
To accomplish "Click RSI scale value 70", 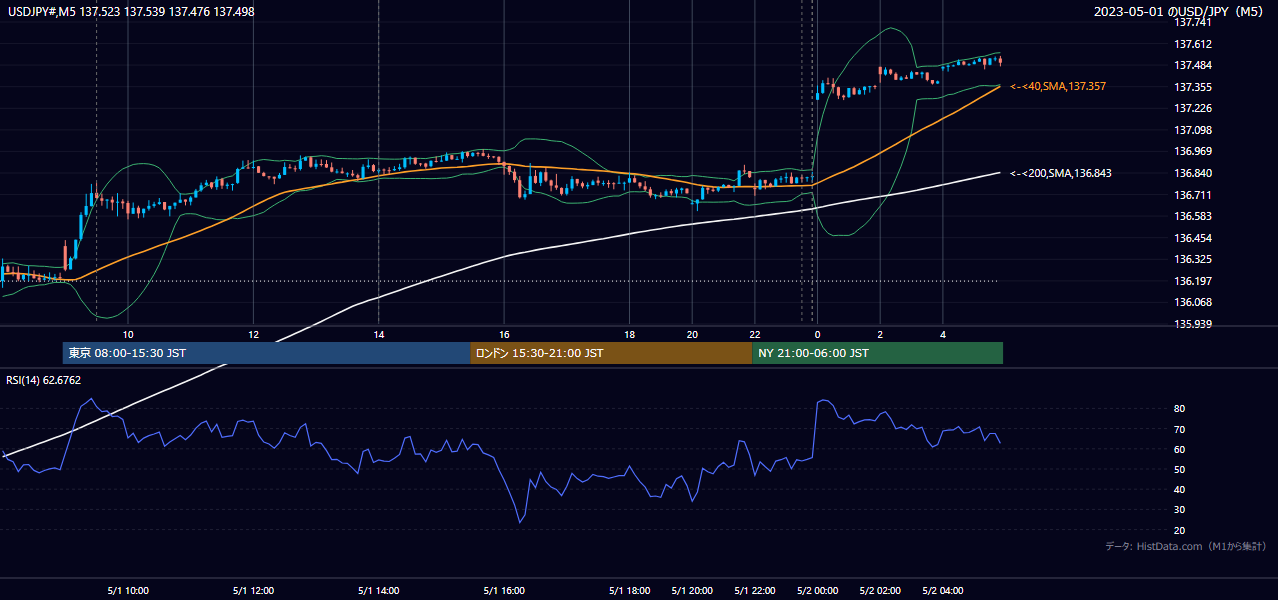I will 1180,429.
